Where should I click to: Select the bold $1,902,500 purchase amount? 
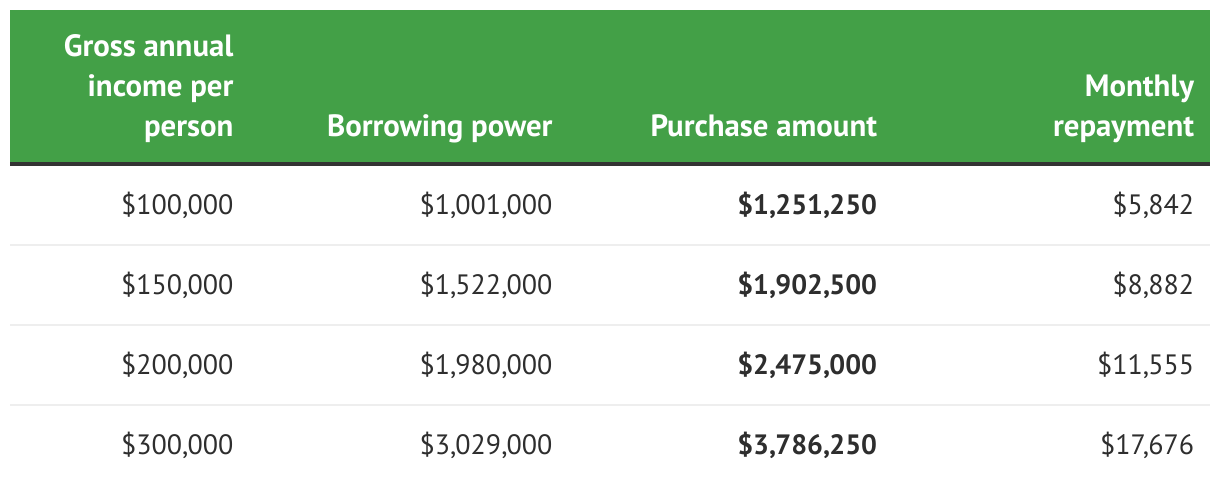[x=808, y=285]
